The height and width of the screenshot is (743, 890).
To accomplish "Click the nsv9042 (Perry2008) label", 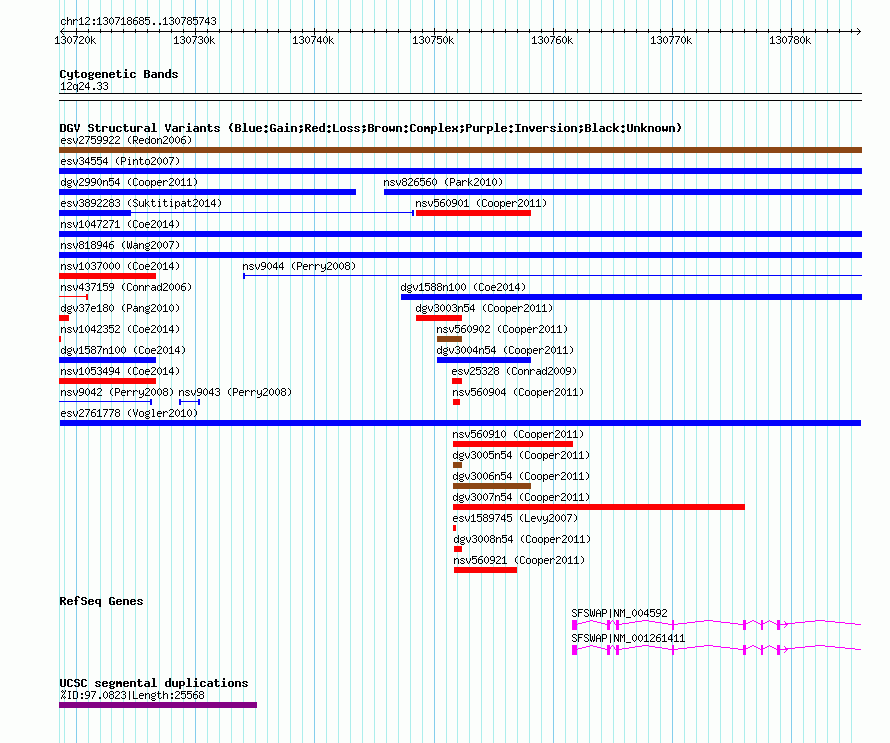I will (x=117, y=392).
